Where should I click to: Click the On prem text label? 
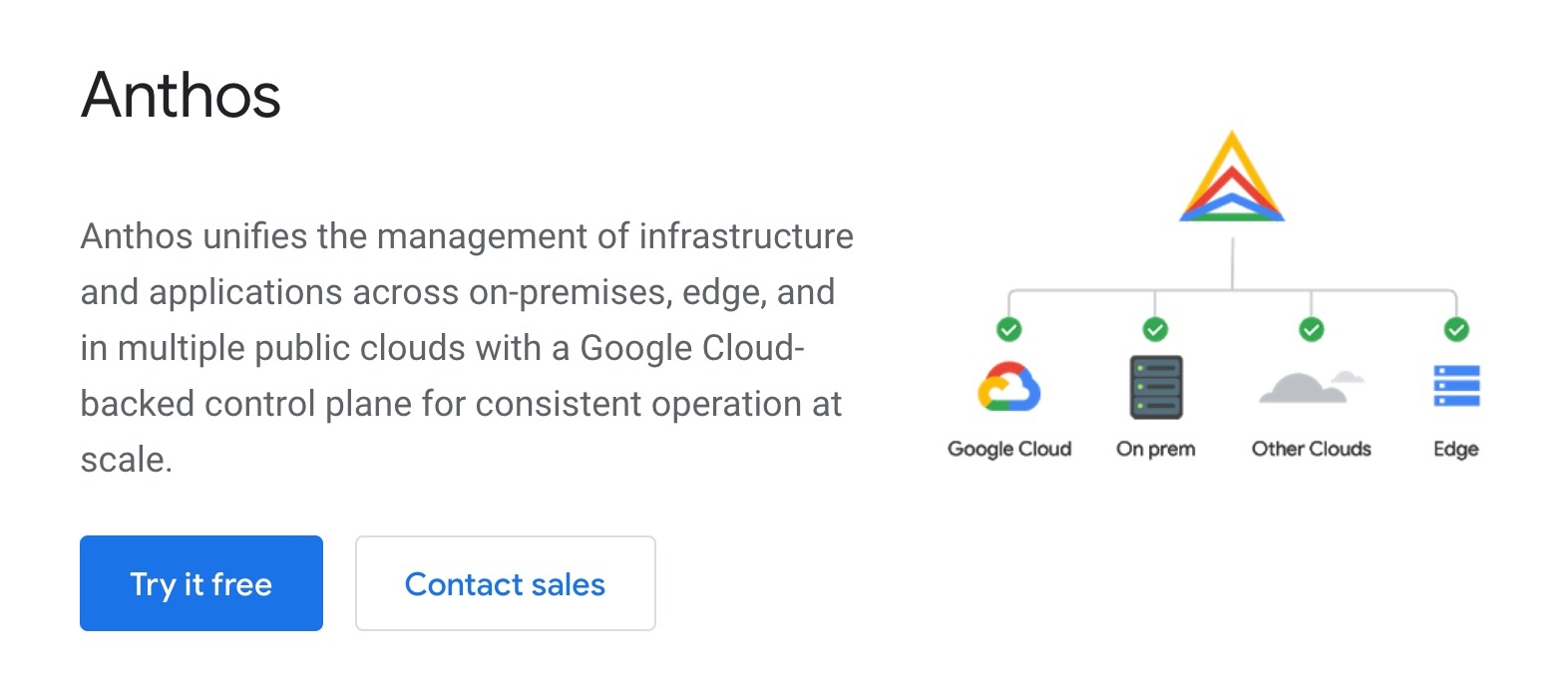click(x=1155, y=449)
